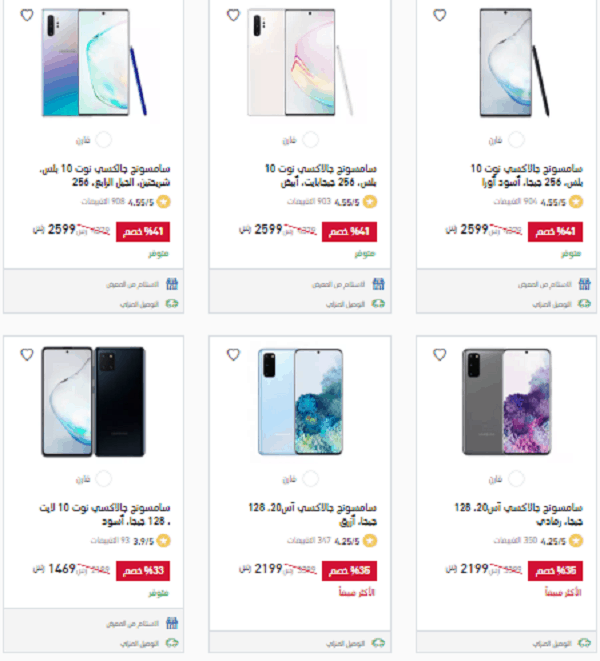Click store pickup icon under Aura Glow Note 10

pyautogui.click(x=172, y=284)
